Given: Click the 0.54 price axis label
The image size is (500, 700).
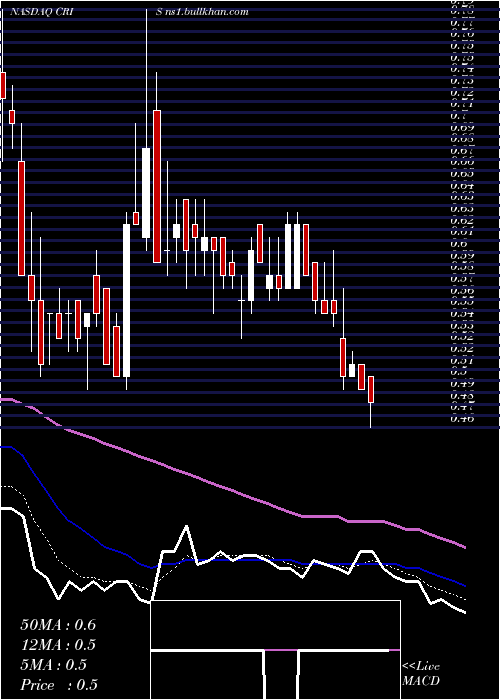Looking at the screenshot, I should click(462, 314).
